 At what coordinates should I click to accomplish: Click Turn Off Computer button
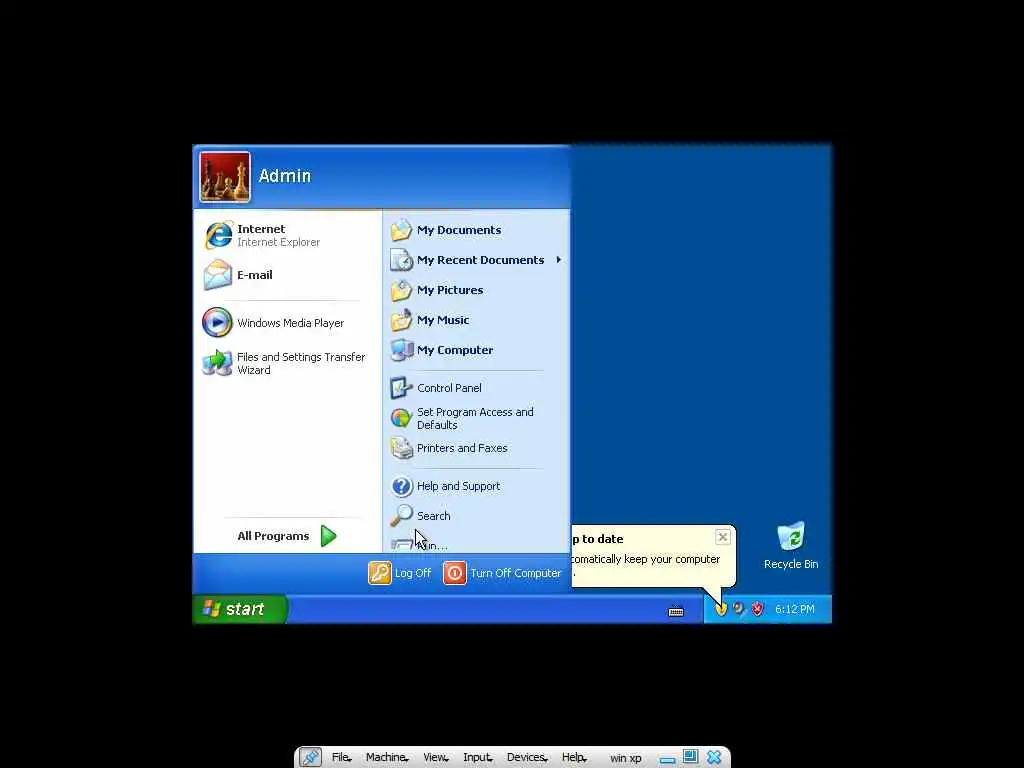pyautogui.click(x=502, y=573)
